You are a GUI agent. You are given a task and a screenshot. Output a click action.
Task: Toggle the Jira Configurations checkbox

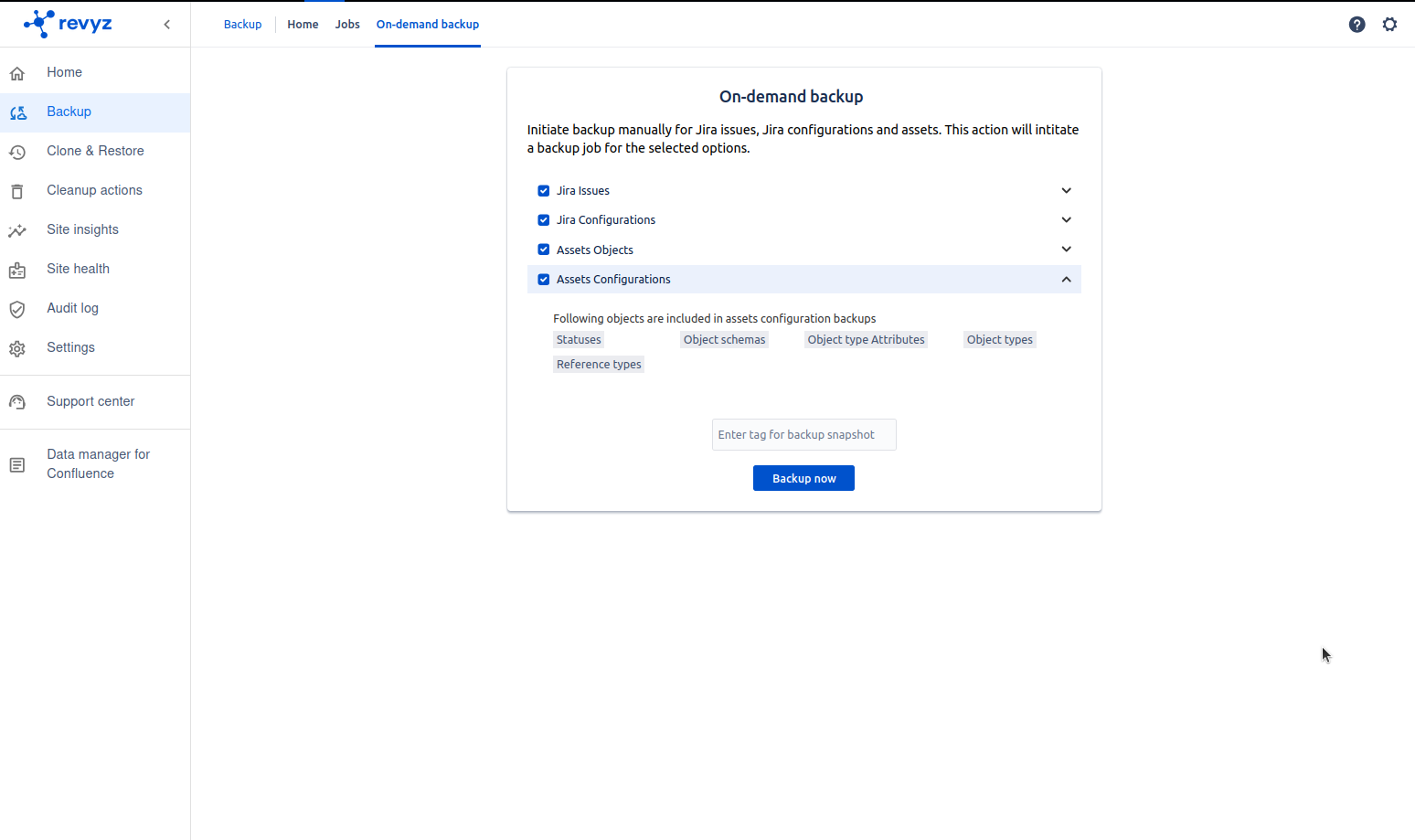[544, 220]
